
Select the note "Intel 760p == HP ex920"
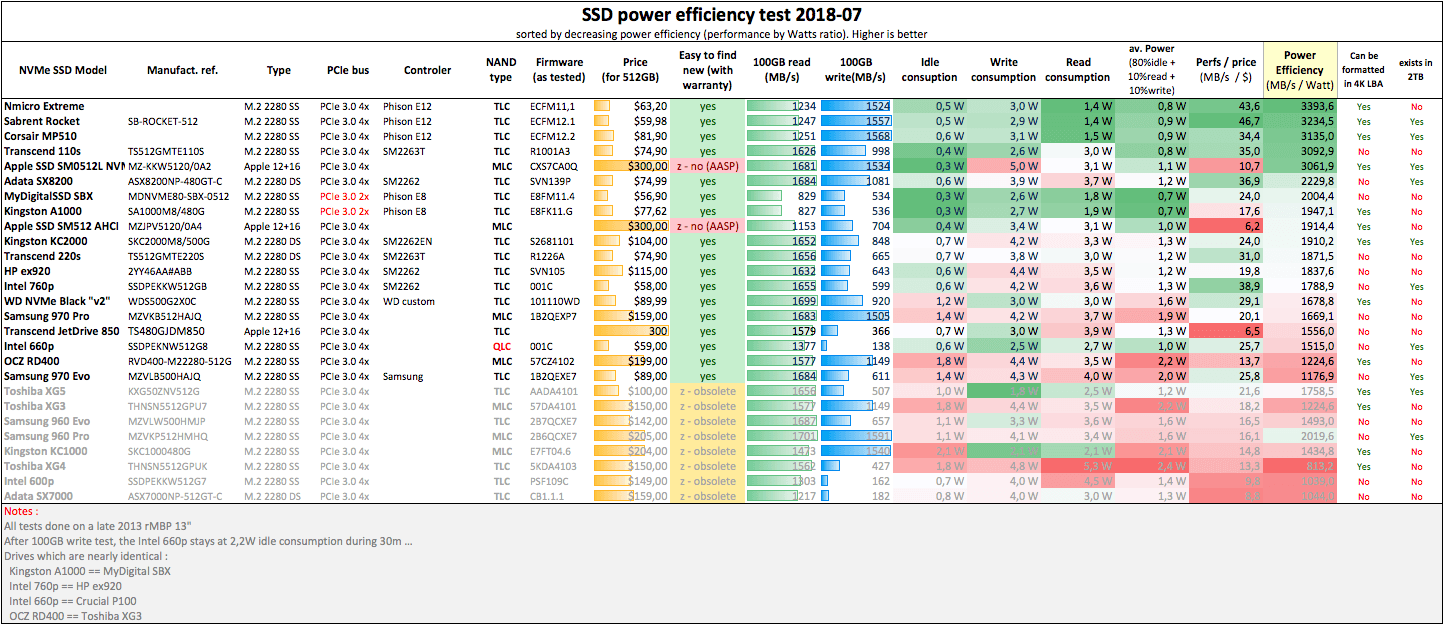(x=67, y=586)
